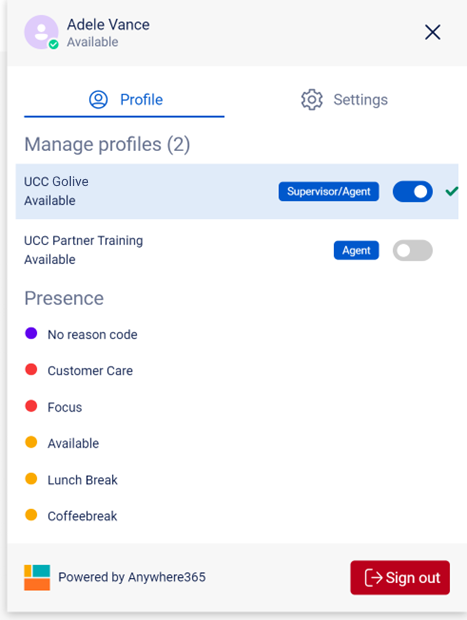Viewport: 467px width, 620px height.
Task: Click the Supervisor/Agent role badge
Action: tap(329, 191)
